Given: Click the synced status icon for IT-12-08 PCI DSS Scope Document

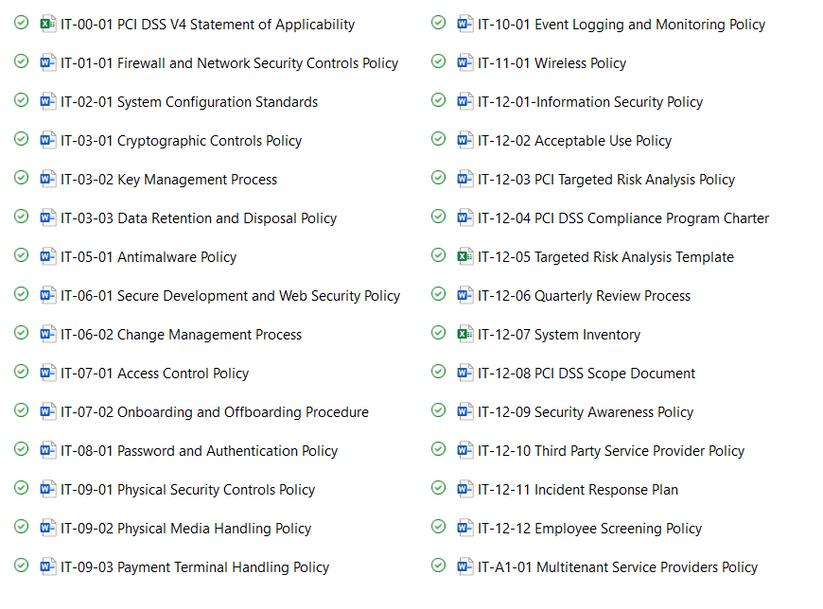Looking at the screenshot, I should click(438, 372).
